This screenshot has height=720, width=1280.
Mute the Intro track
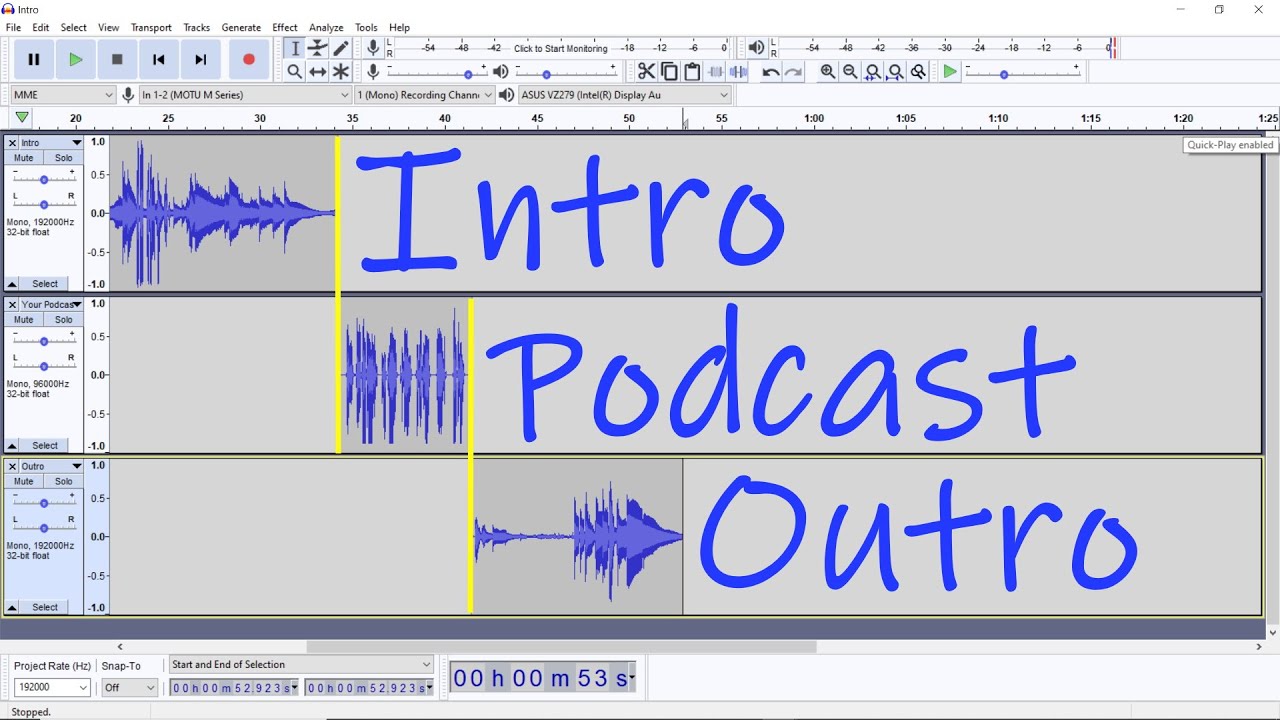point(24,158)
